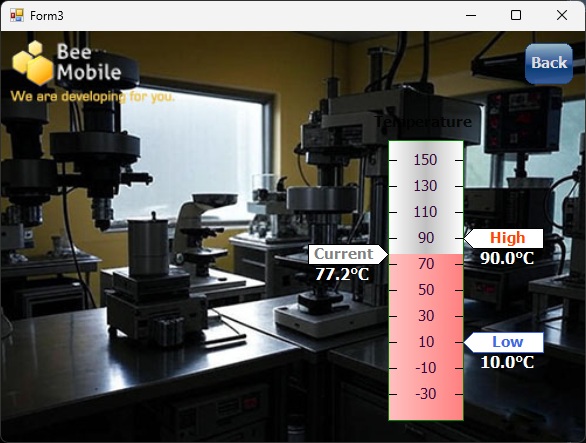Click the Current temperature pointer label

348,254
